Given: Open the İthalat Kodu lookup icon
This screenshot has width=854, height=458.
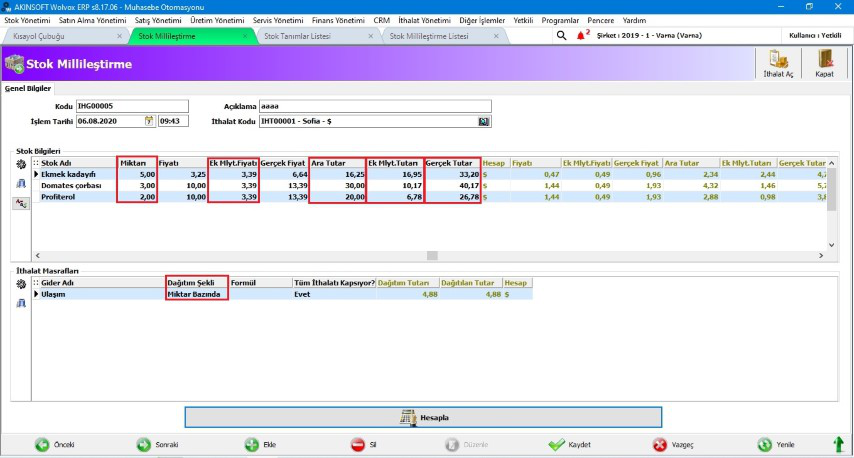Looking at the screenshot, I should [484, 121].
